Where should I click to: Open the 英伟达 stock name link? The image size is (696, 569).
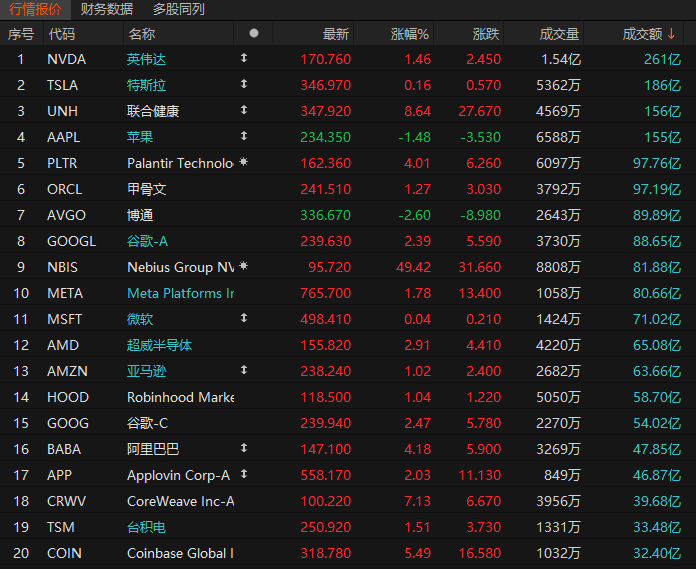146,59
